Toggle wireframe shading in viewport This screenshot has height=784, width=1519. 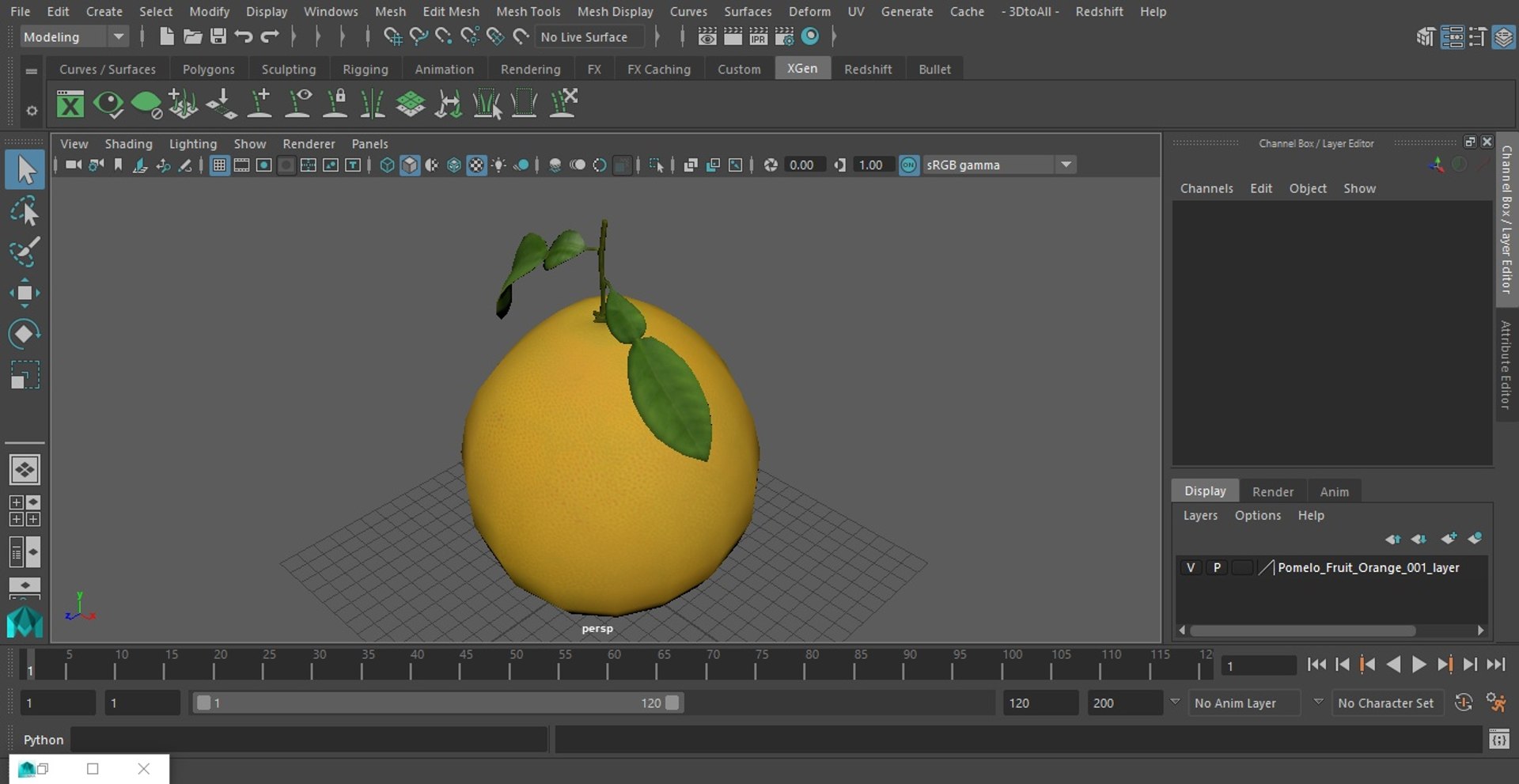[387, 165]
